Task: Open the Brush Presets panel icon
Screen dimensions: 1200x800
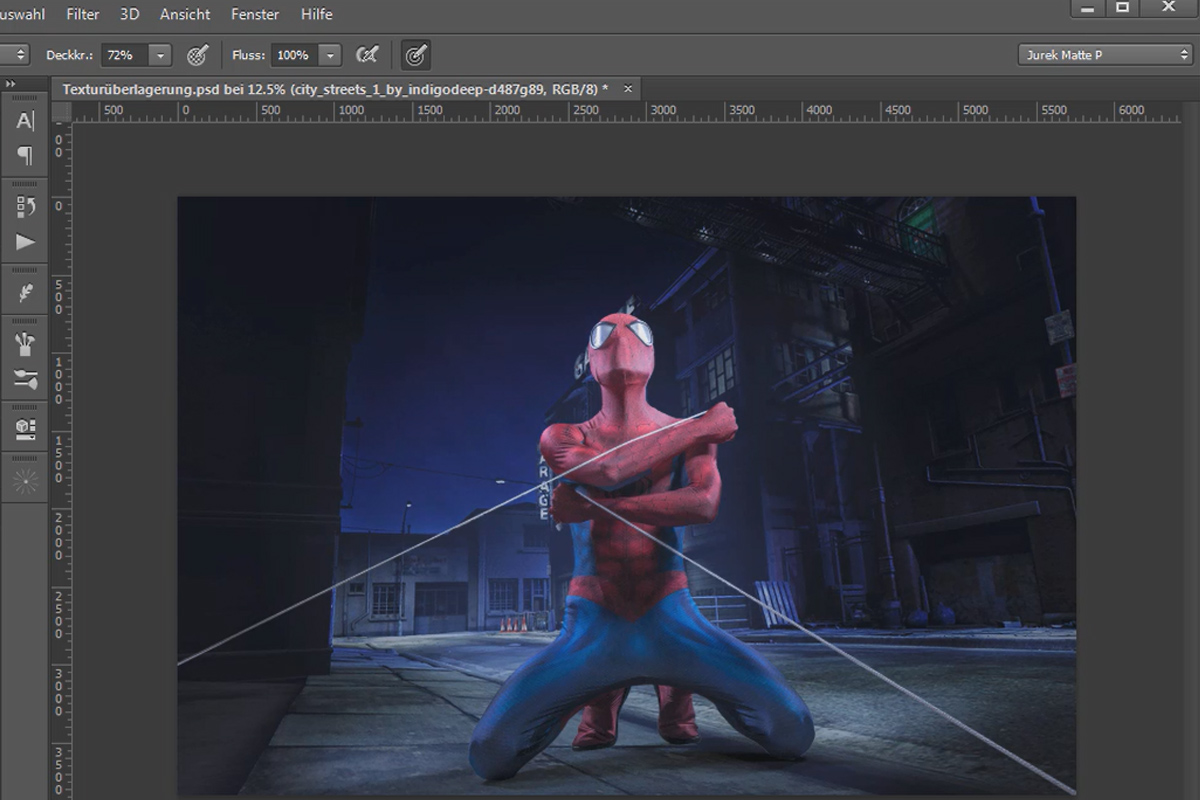Action: click(x=25, y=345)
